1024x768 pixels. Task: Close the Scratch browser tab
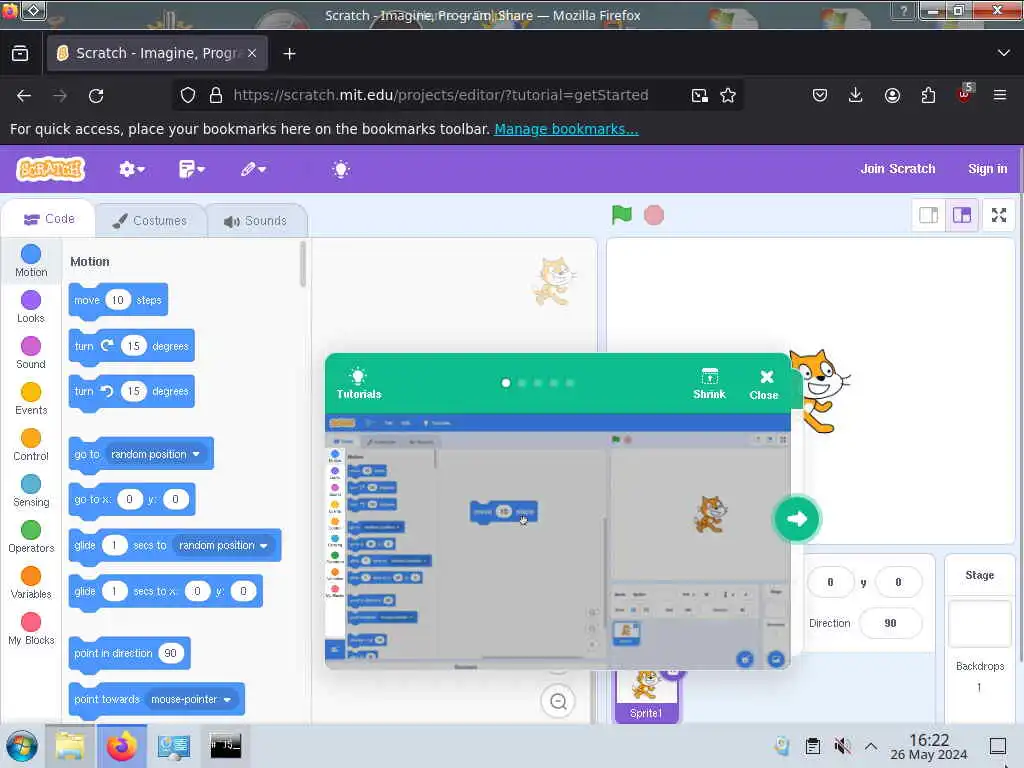point(252,53)
